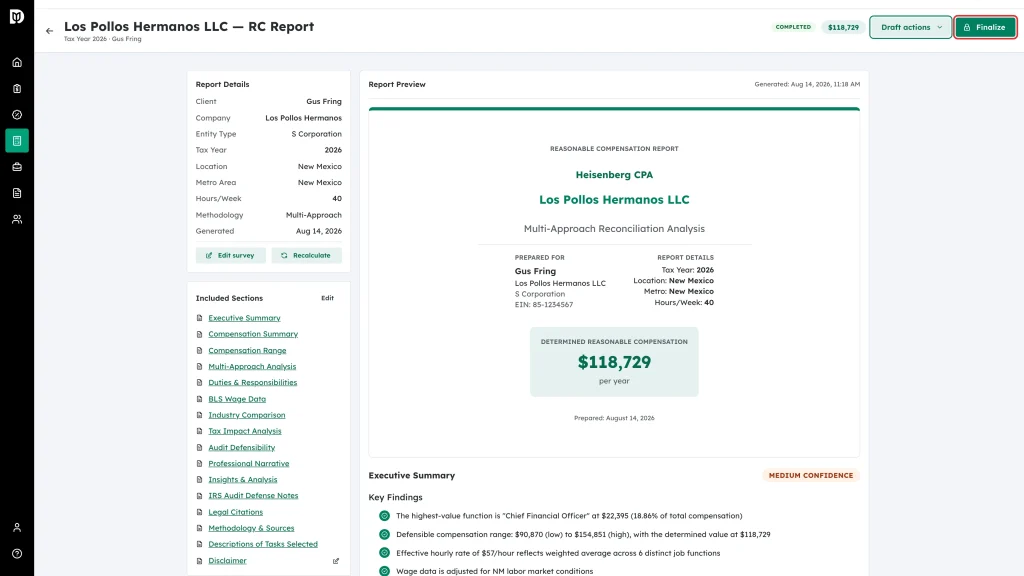Viewport: 1024px width, 576px height.
Task: Open the user profile icon in sidebar
Action: [17, 528]
